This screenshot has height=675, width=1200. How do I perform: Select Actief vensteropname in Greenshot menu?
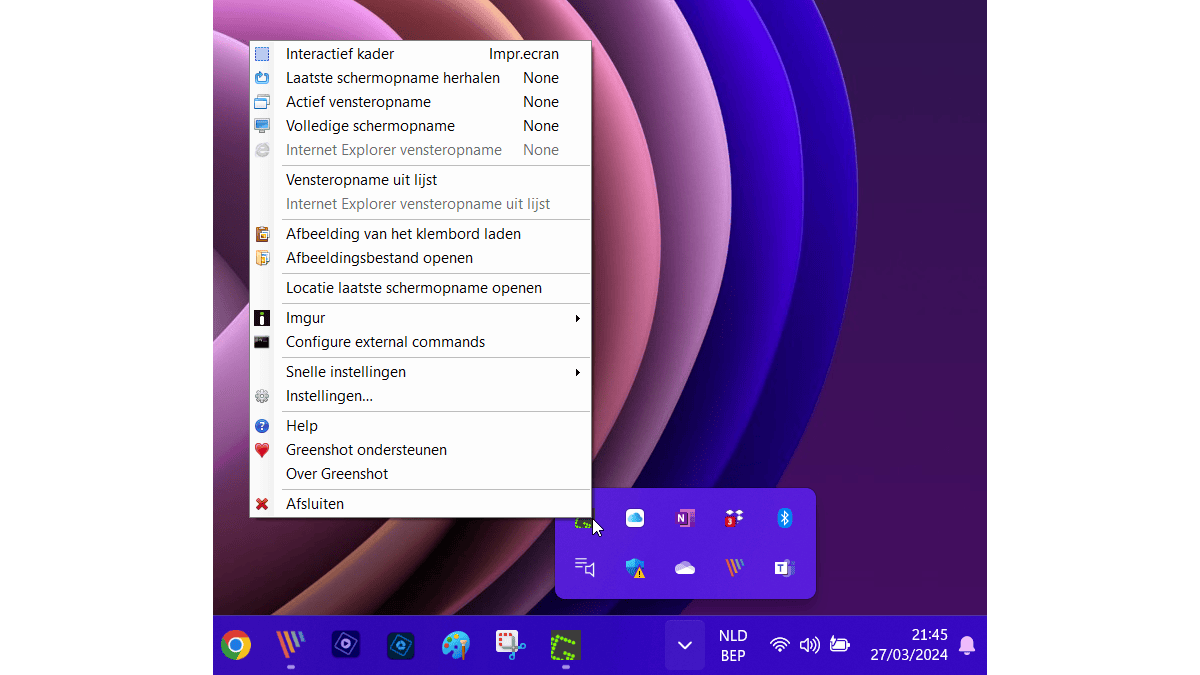point(420,102)
